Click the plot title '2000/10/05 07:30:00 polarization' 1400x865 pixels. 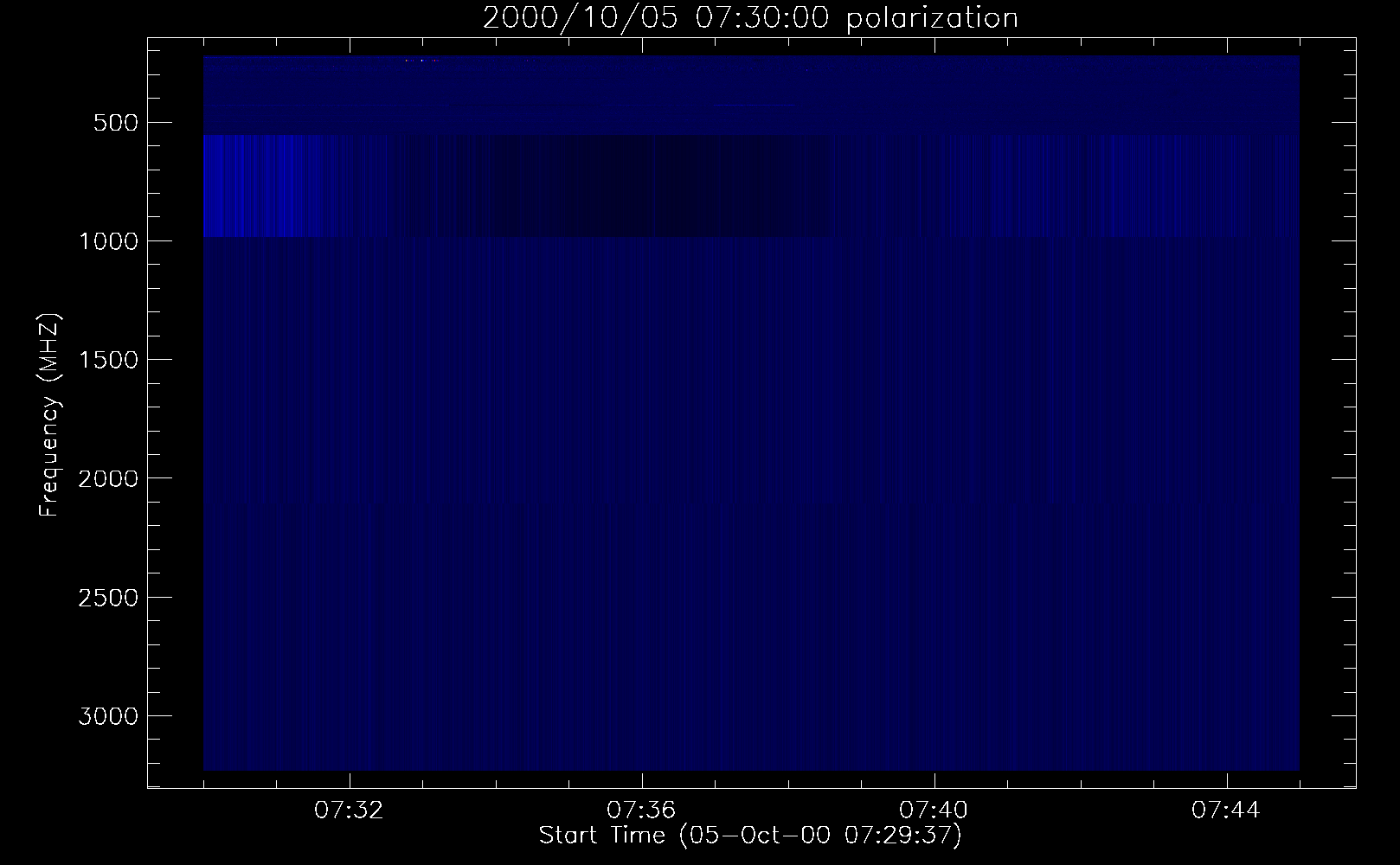[x=750, y=18]
